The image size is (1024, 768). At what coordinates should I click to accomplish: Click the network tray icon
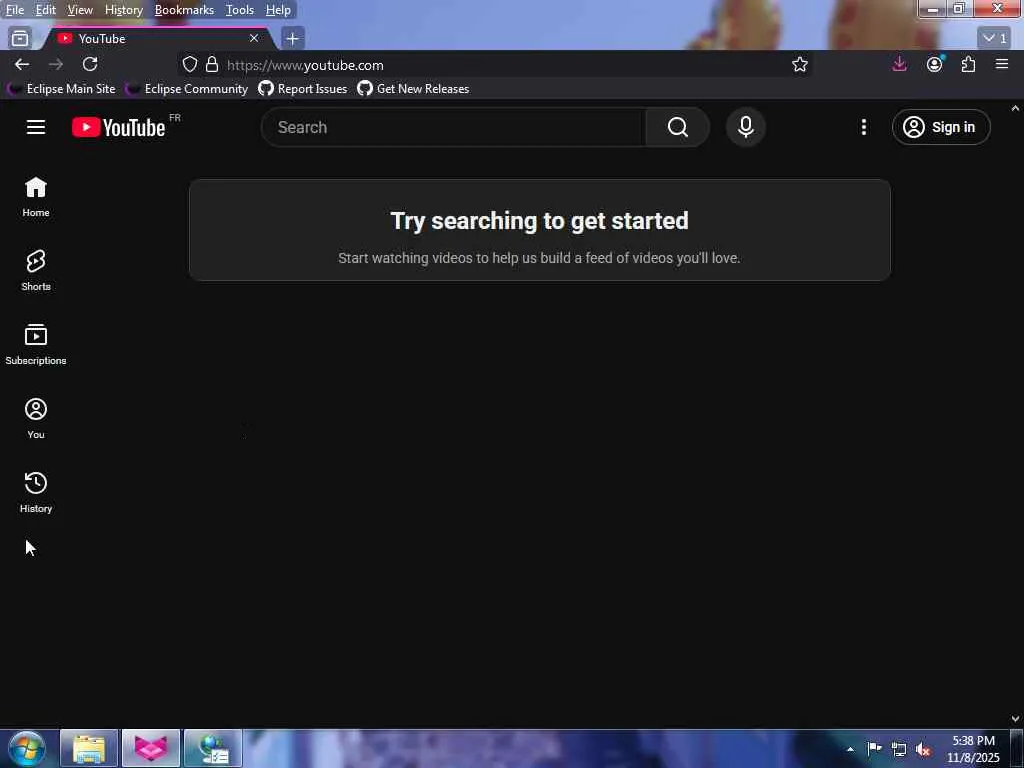(899, 749)
